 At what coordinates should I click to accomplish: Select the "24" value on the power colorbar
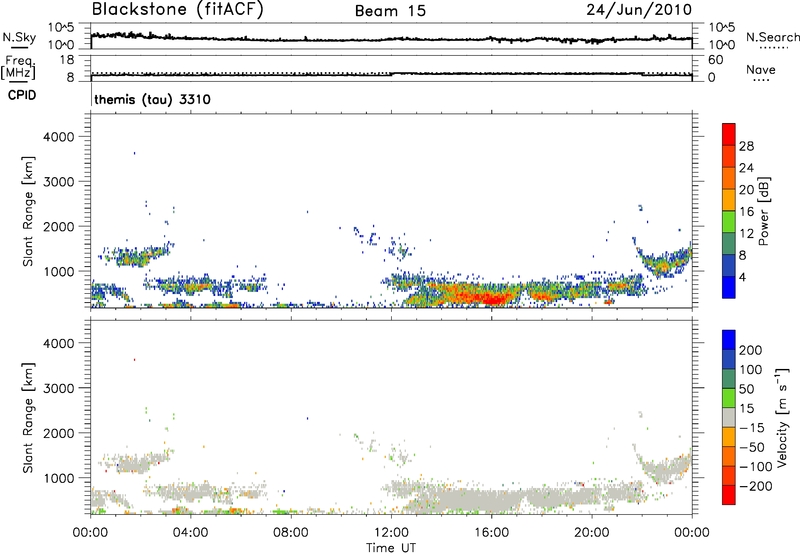pyautogui.click(x=746, y=168)
